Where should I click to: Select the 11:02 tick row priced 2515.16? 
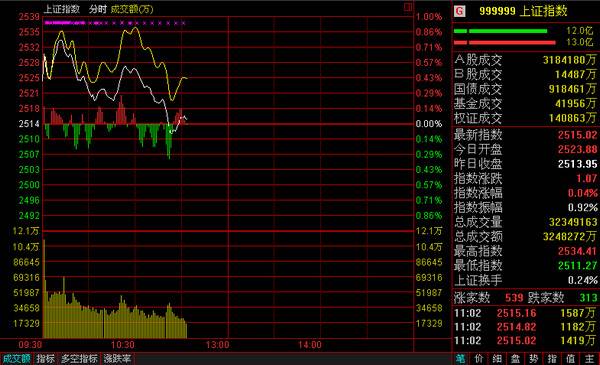(x=525, y=313)
